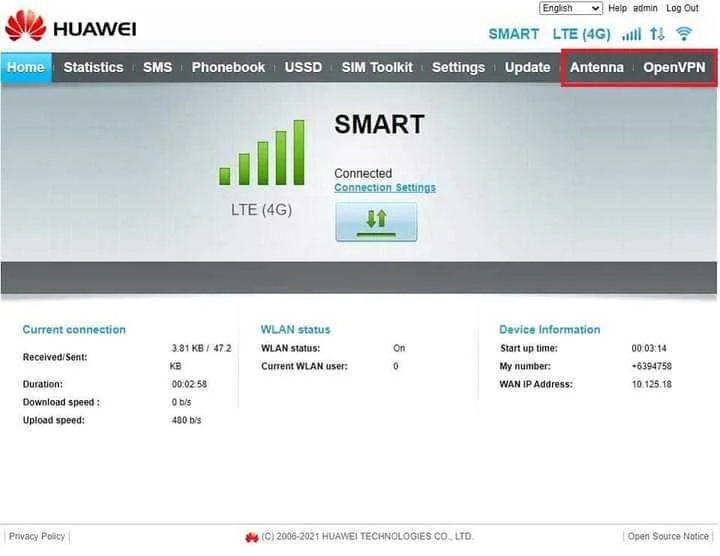Click the admin user link
Image resolution: width=720 pixels, height=556 pixels.
pos(645,8)
